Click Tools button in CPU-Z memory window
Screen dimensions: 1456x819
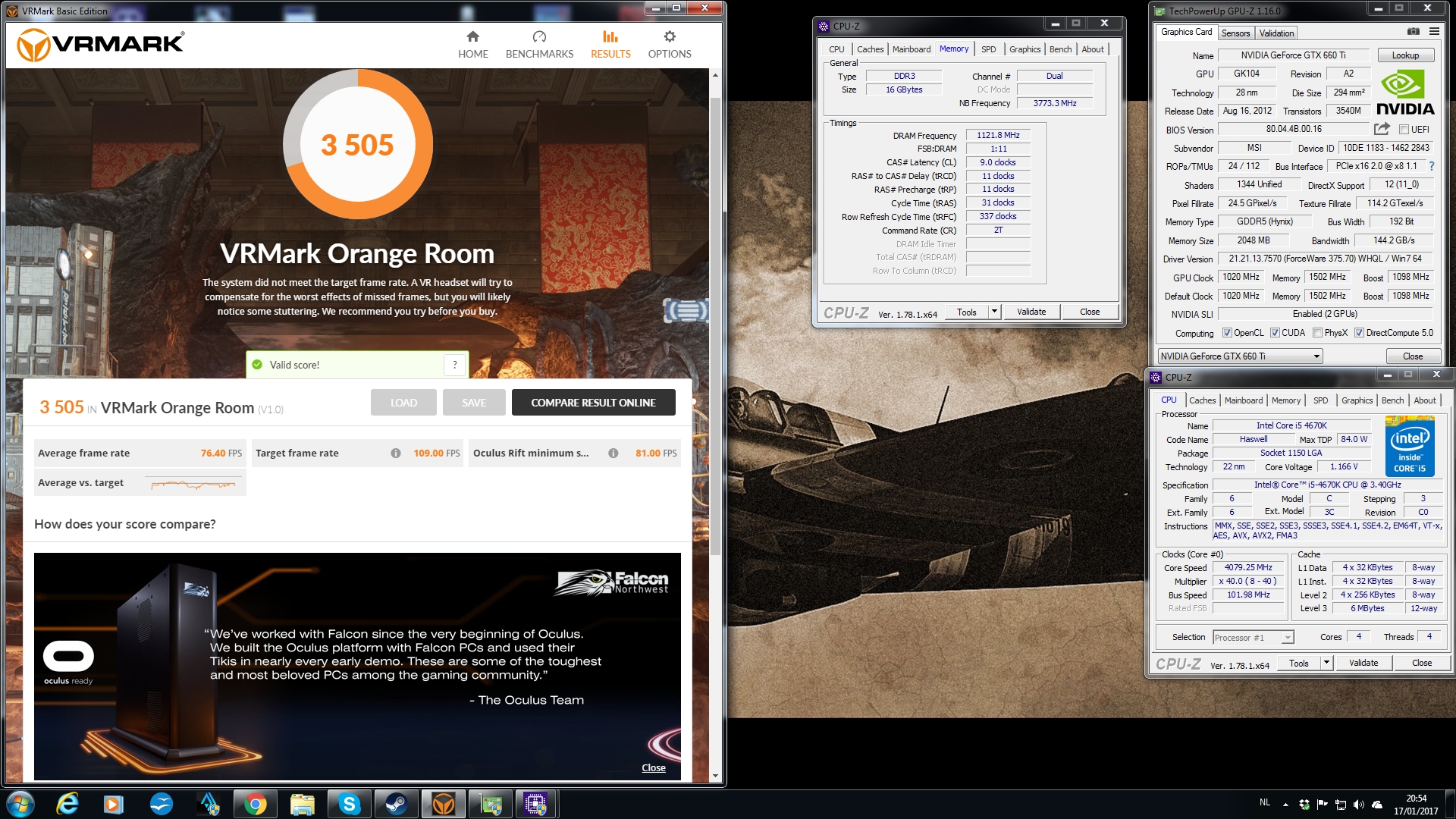tap(967, 312)
